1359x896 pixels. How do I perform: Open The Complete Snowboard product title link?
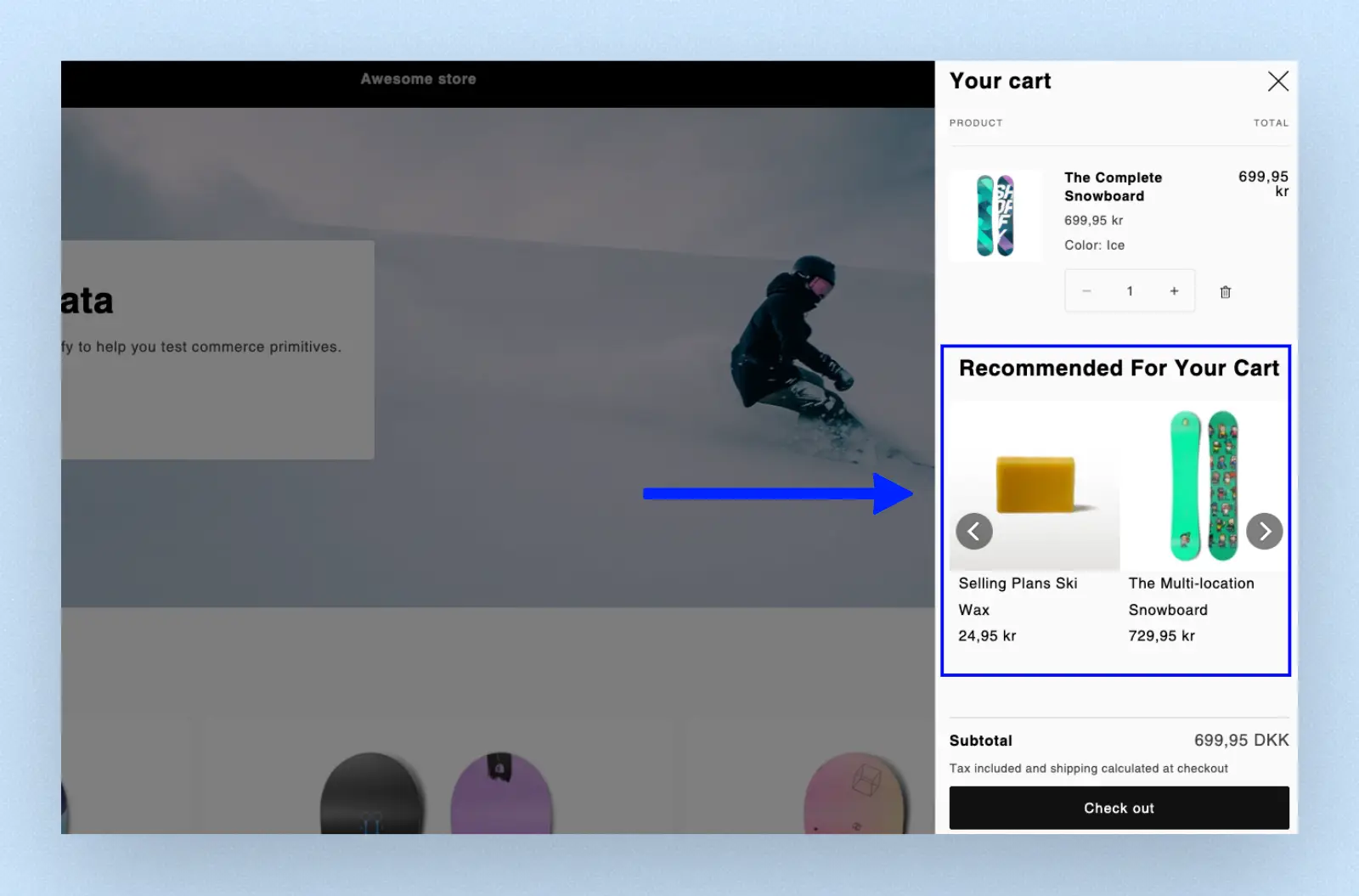[1113, 187]
